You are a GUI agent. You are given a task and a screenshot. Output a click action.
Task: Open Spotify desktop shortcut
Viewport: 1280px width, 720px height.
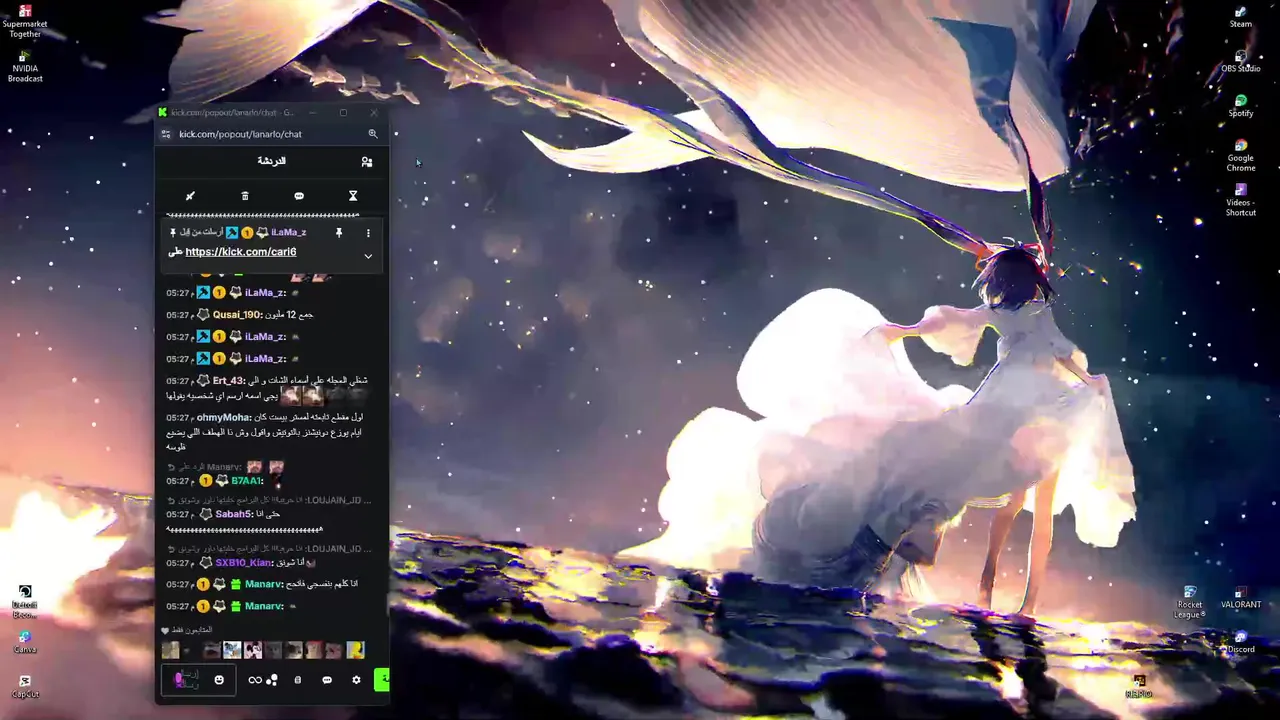pyautogui.click(x=1241, y=106)
